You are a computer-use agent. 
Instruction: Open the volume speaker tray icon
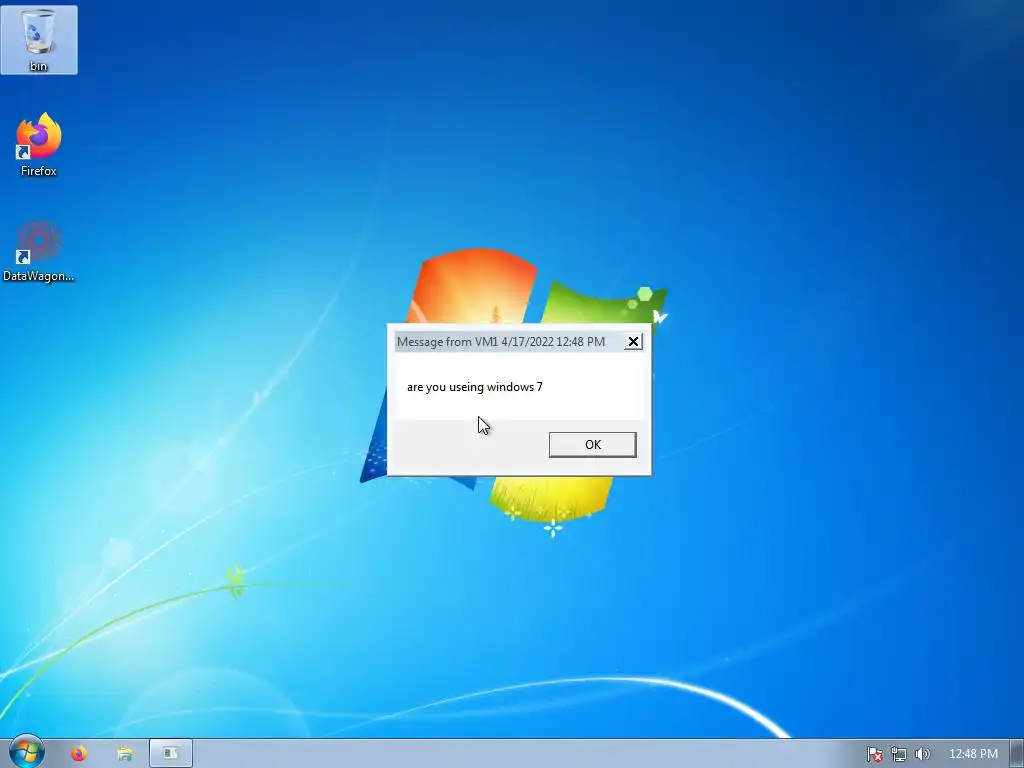(922, 754)
